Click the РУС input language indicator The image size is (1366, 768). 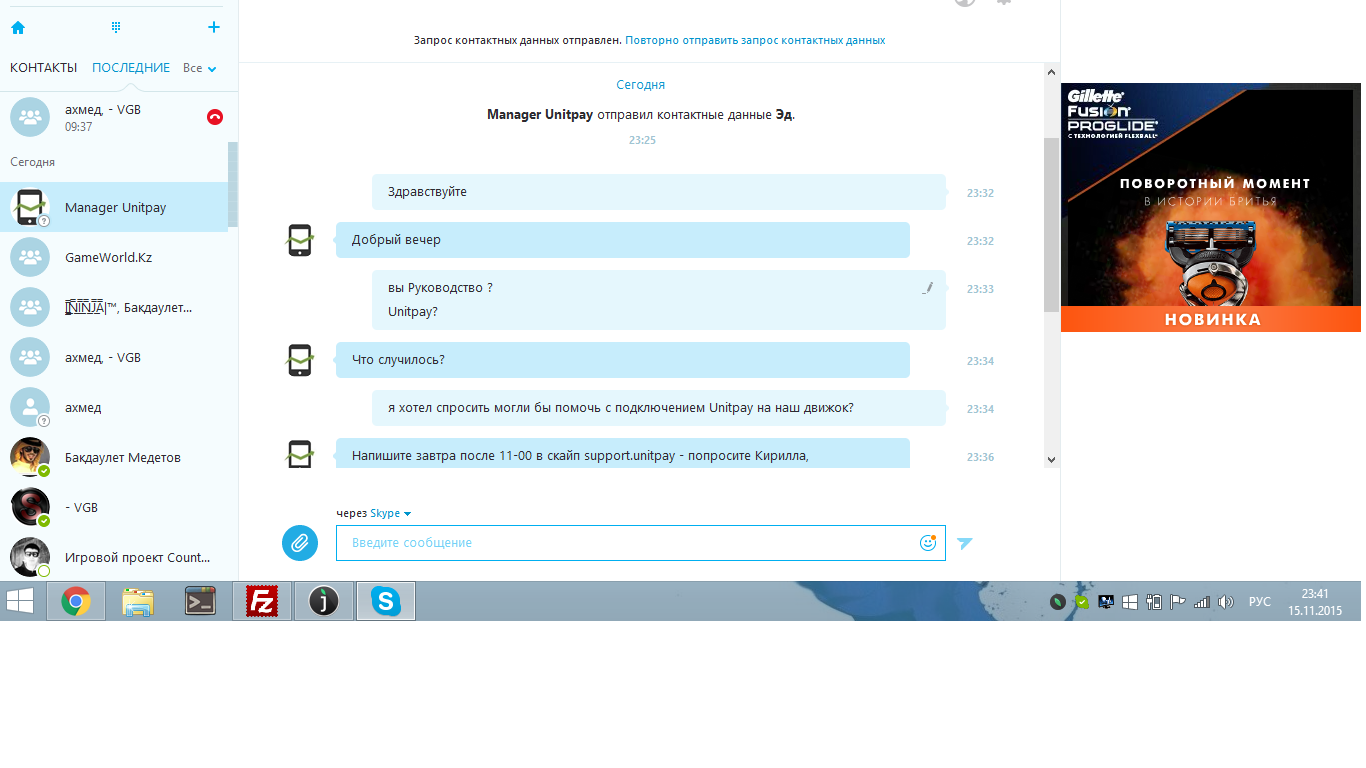(x=1260, y=602)
